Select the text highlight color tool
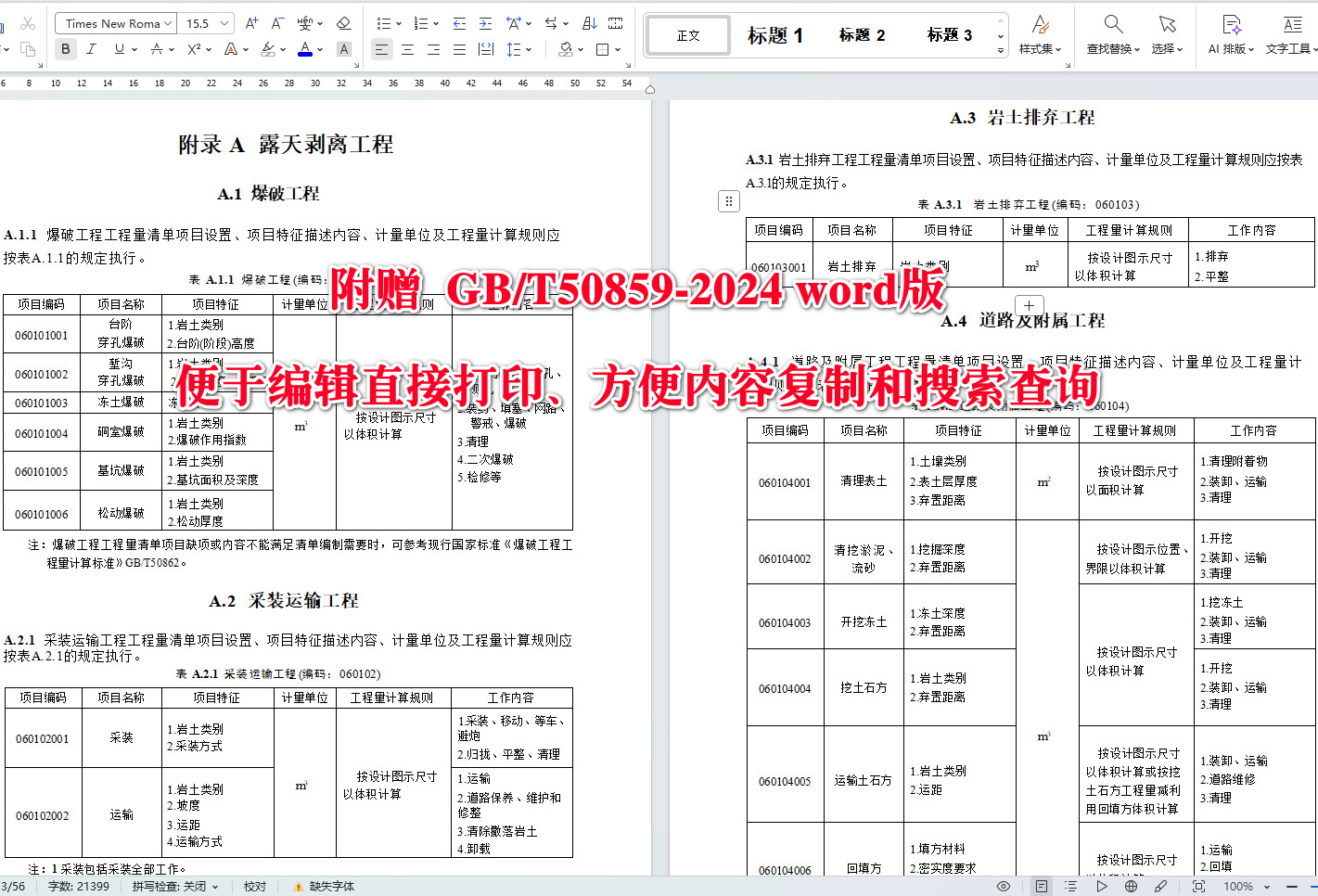Screen dimensions: 1318x896 (266, 47)
